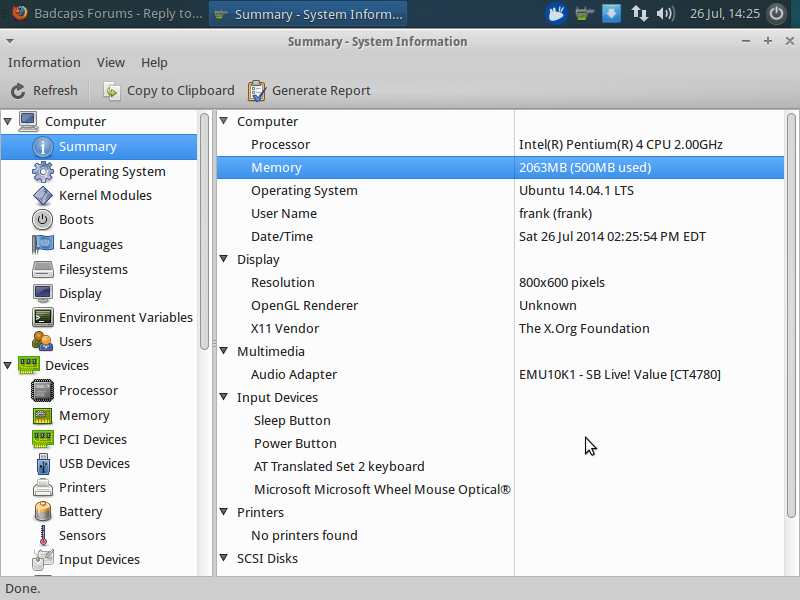Open the Boots sidebar entry icon
Screen dimensions: 800x600
(43, 220)
